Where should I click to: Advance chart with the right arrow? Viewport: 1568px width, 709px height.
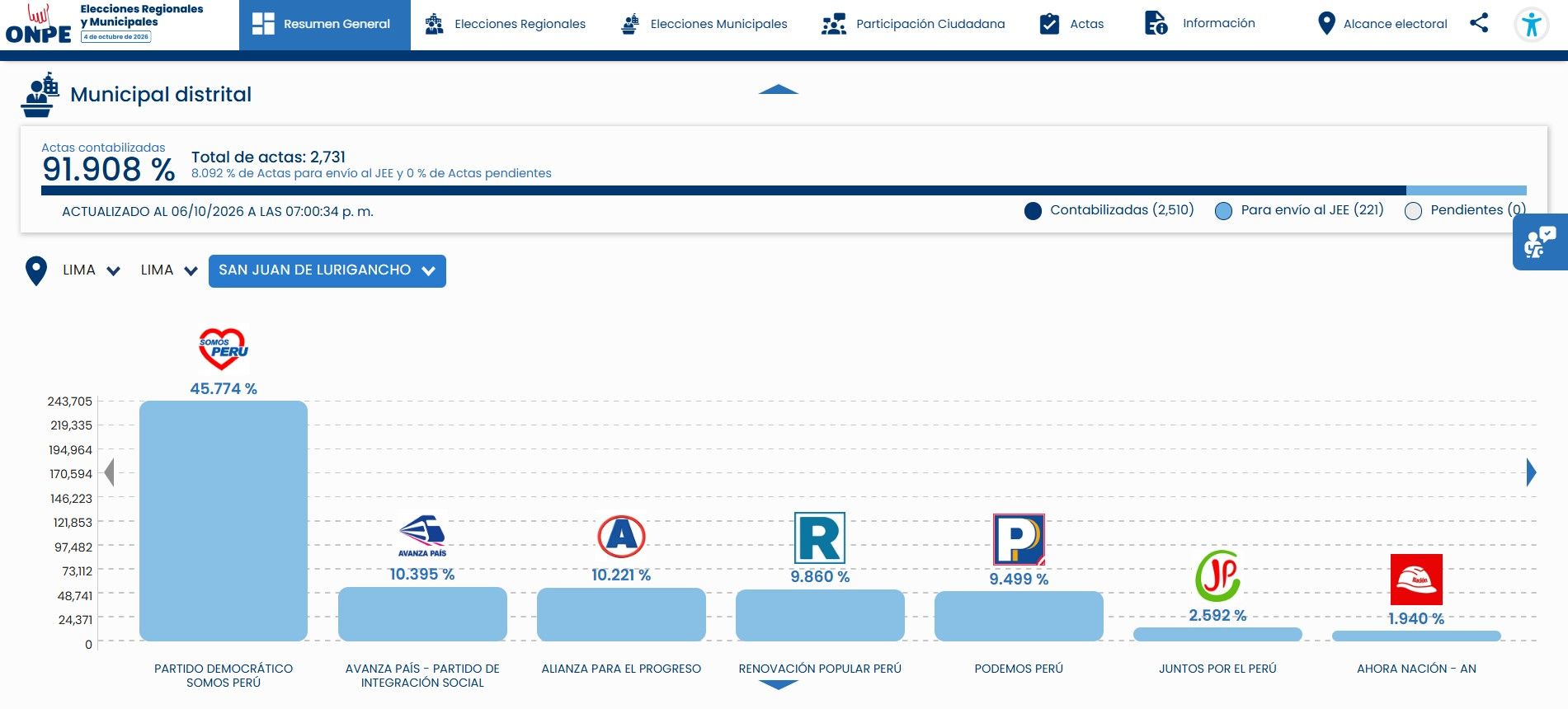[1531, 472]
